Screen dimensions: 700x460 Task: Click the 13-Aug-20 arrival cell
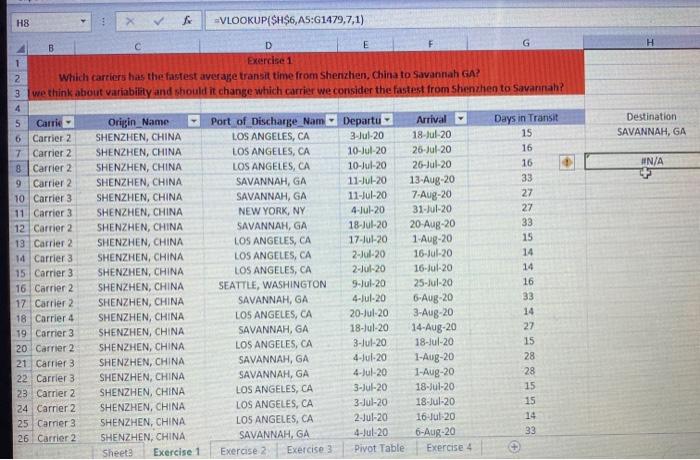click(432, 180)
